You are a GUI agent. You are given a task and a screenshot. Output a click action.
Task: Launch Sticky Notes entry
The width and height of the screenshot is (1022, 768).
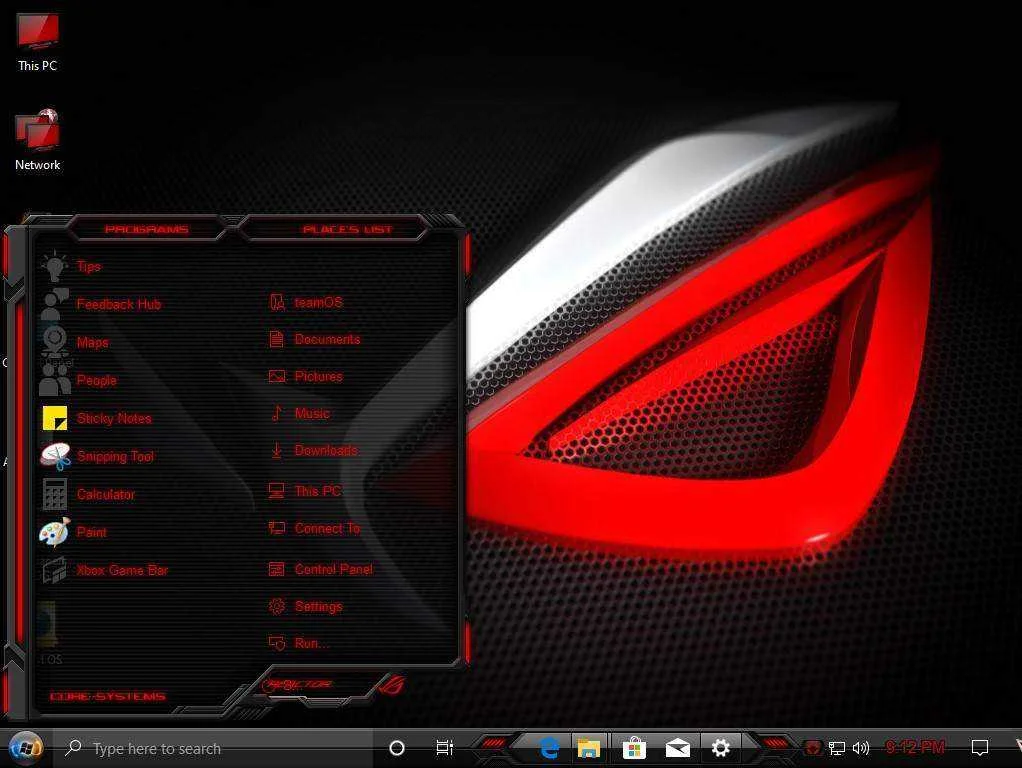coord(114,418)
